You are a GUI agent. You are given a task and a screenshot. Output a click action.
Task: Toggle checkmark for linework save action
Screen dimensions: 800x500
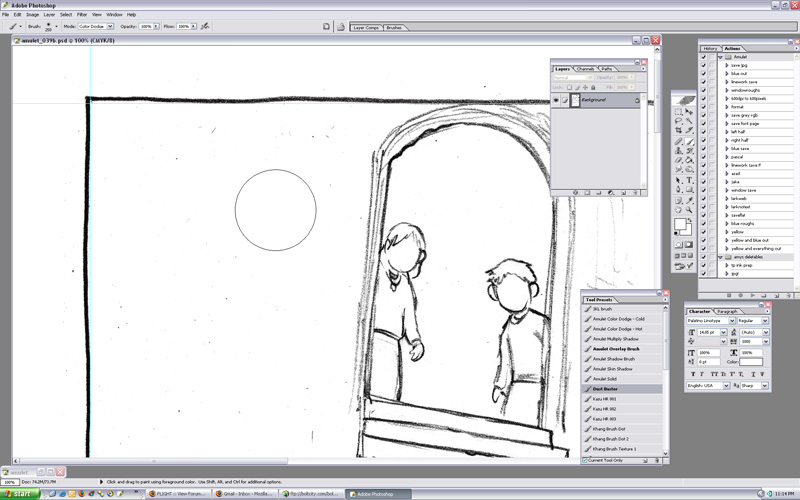[704, 82]
